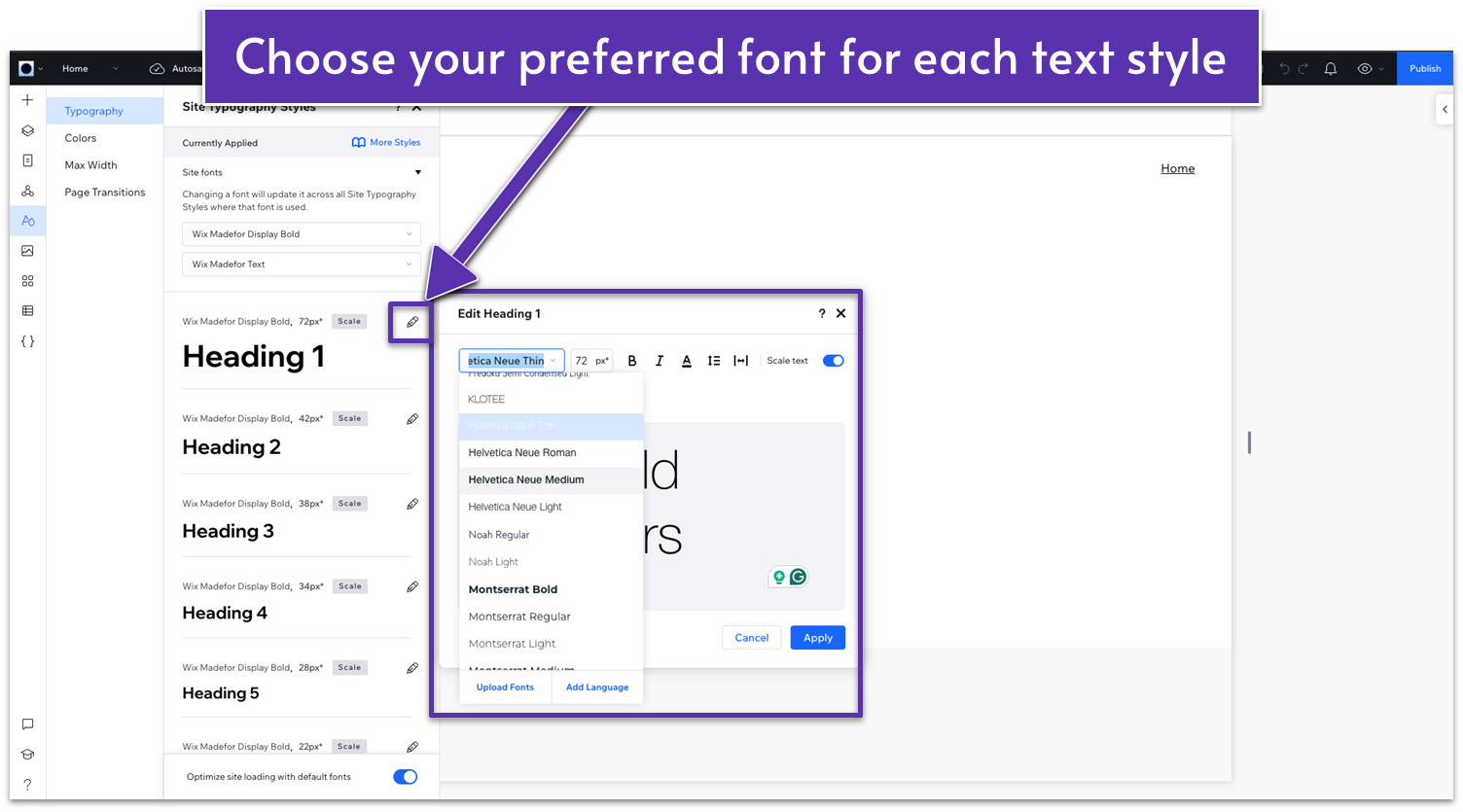Image resolution: width=1463 pixels, height=812 pixels.
Task: Open the Wix Madefor Text dropdown
Action: pos(302,265)
